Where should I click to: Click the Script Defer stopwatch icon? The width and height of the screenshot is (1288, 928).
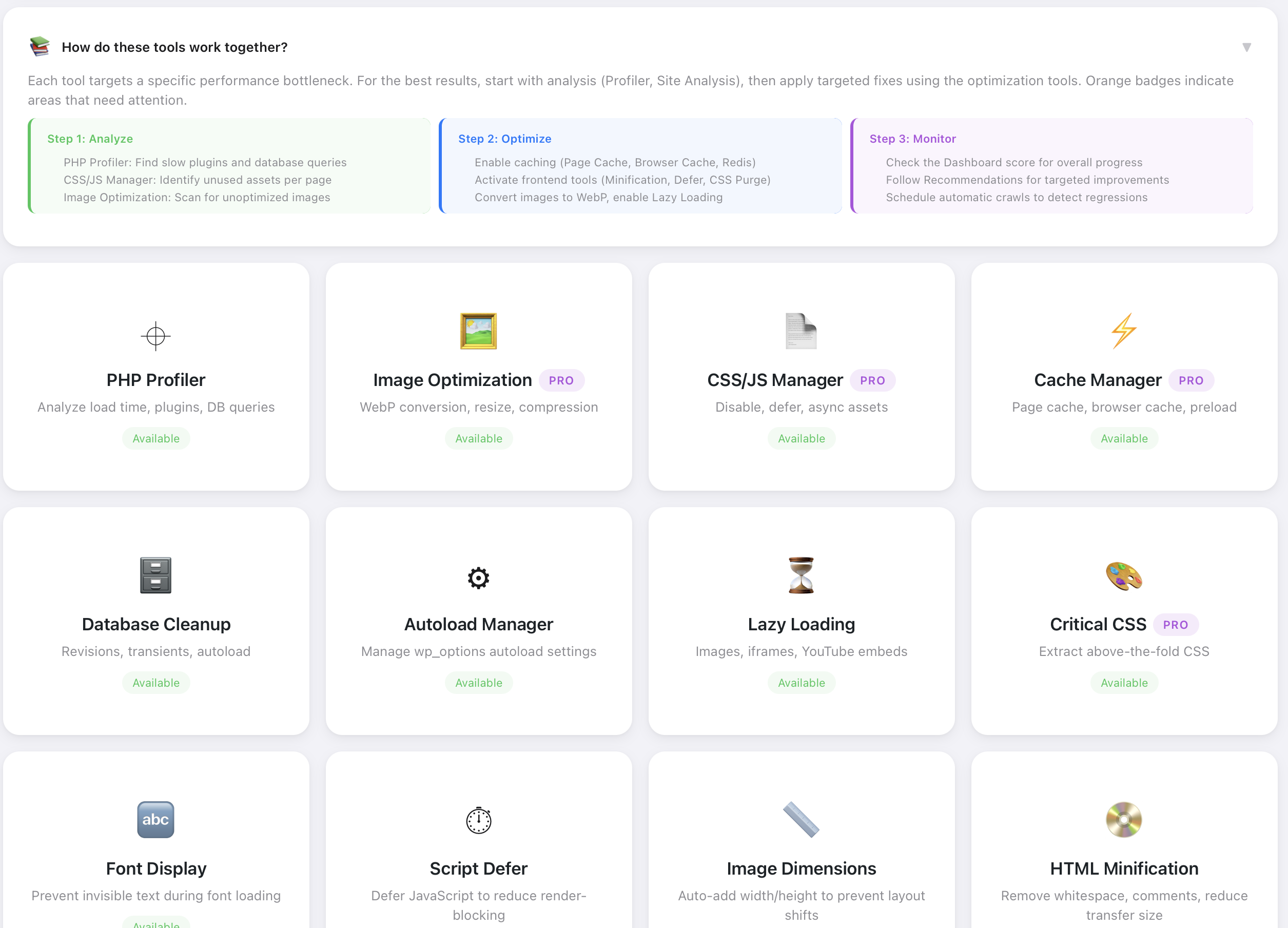click(x=478, y=820)
